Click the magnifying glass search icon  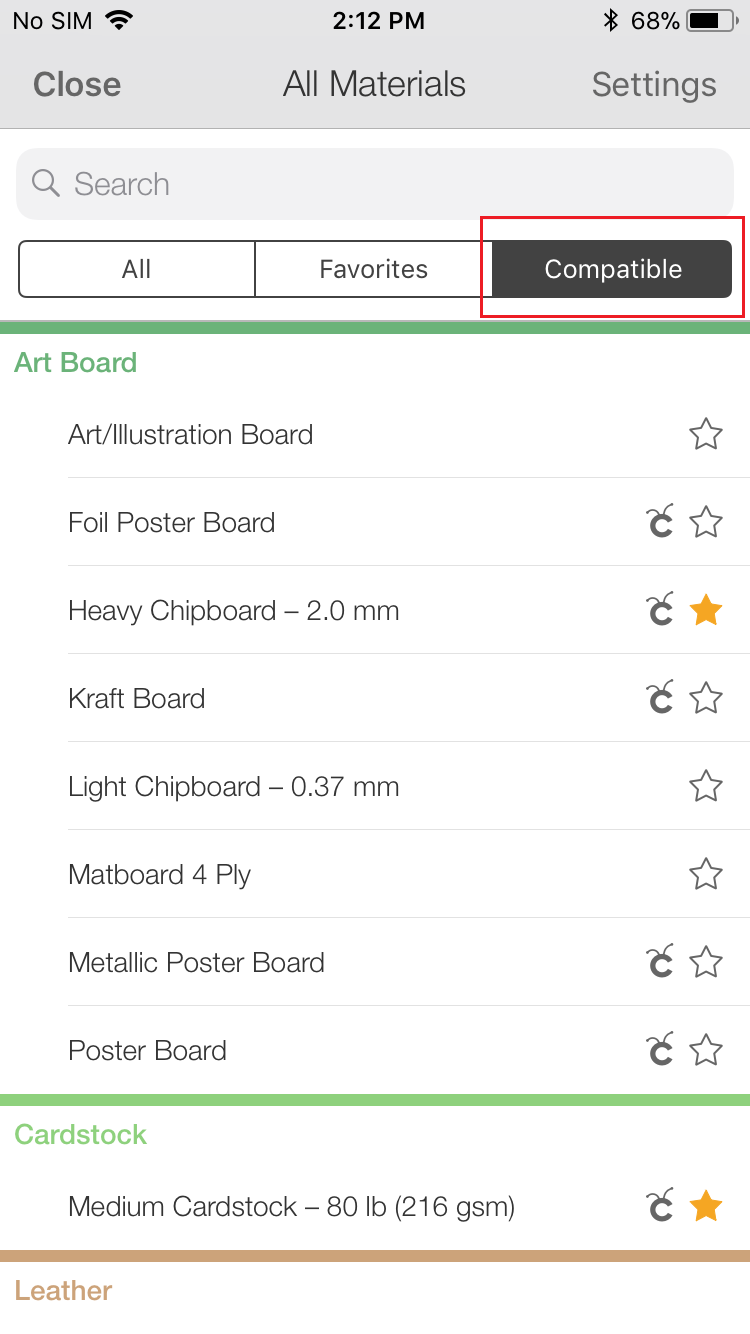click(45, 184)
